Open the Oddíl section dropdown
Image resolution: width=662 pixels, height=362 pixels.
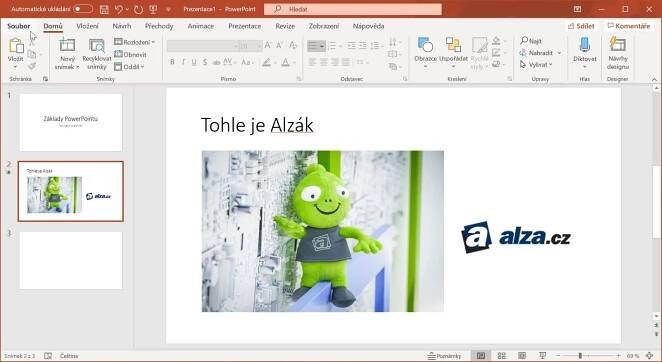[x=129, y=66]
